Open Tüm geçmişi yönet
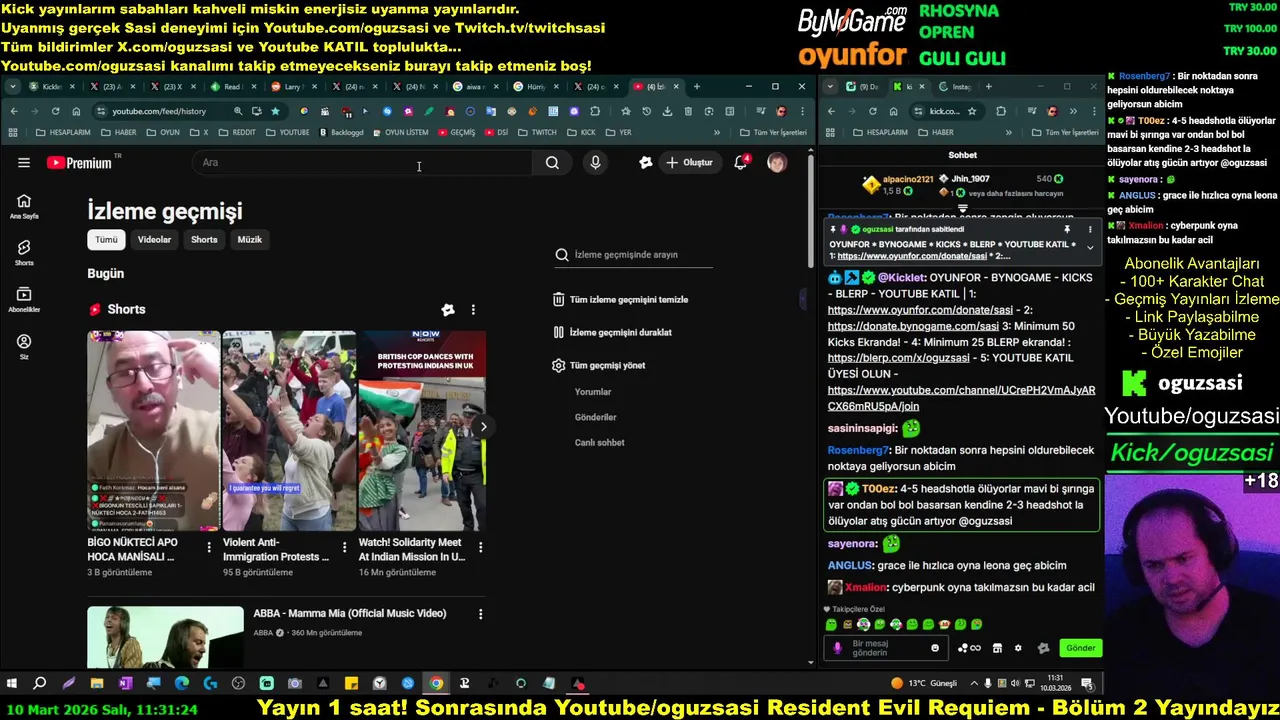 pyautogui.click(x=598, y=365)
